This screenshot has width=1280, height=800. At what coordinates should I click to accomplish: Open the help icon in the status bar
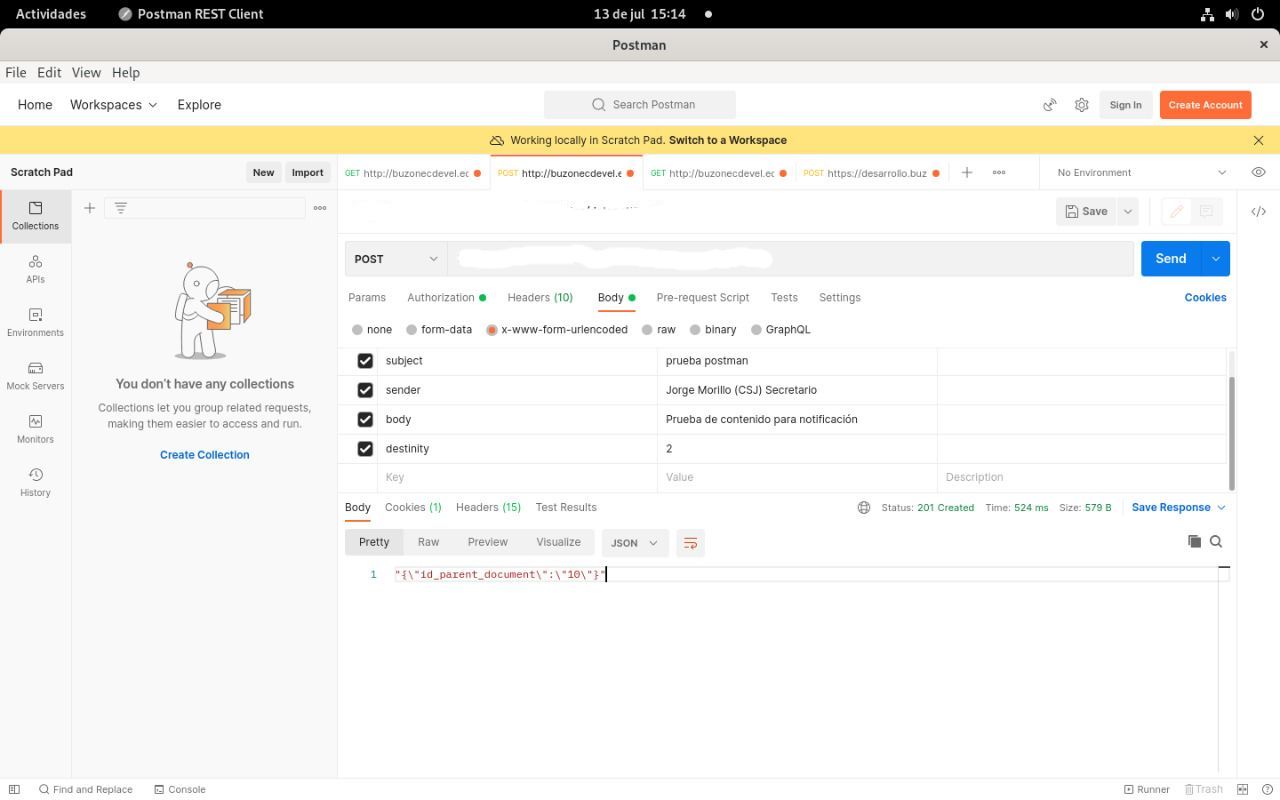coord(1267,789)
